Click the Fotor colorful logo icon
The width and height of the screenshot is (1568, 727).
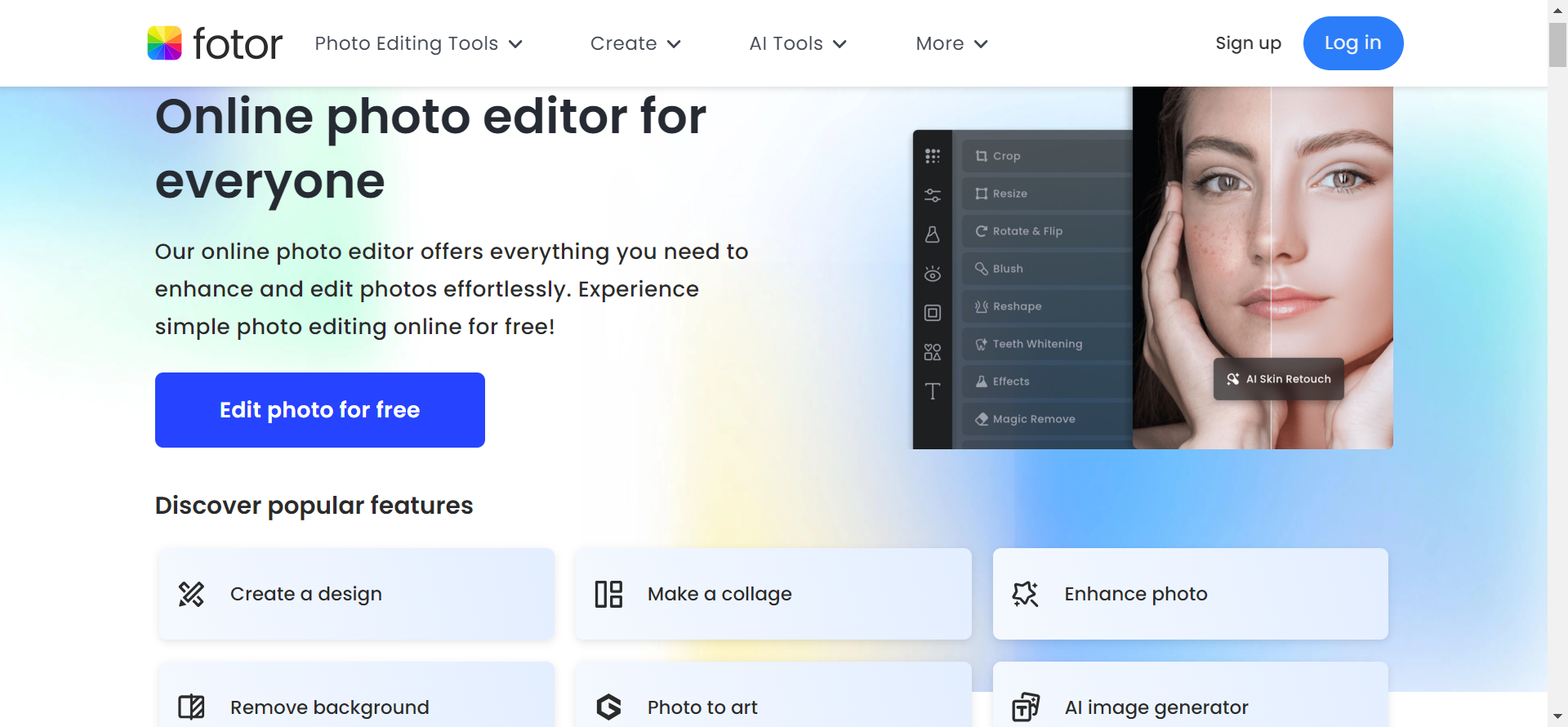click(164, 43)
